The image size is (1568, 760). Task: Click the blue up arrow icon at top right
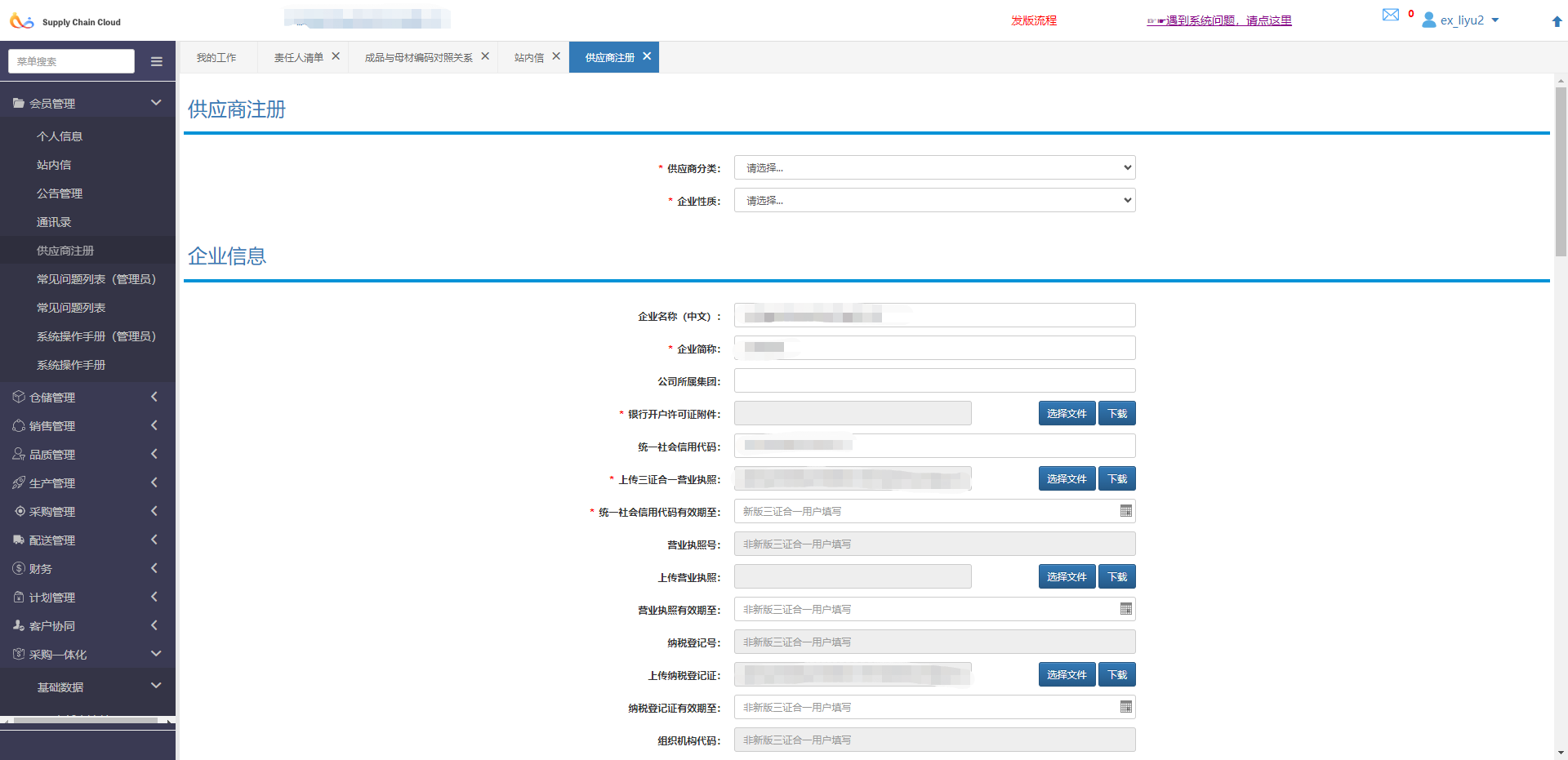coord(1557,22)
